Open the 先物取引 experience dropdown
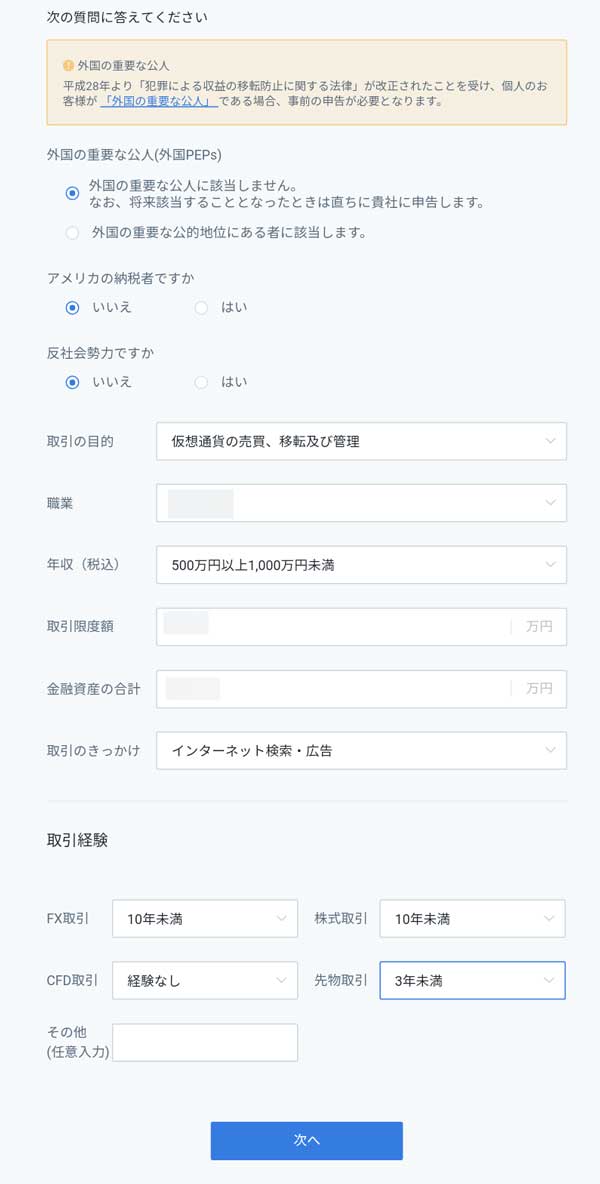 click(472, 981)
